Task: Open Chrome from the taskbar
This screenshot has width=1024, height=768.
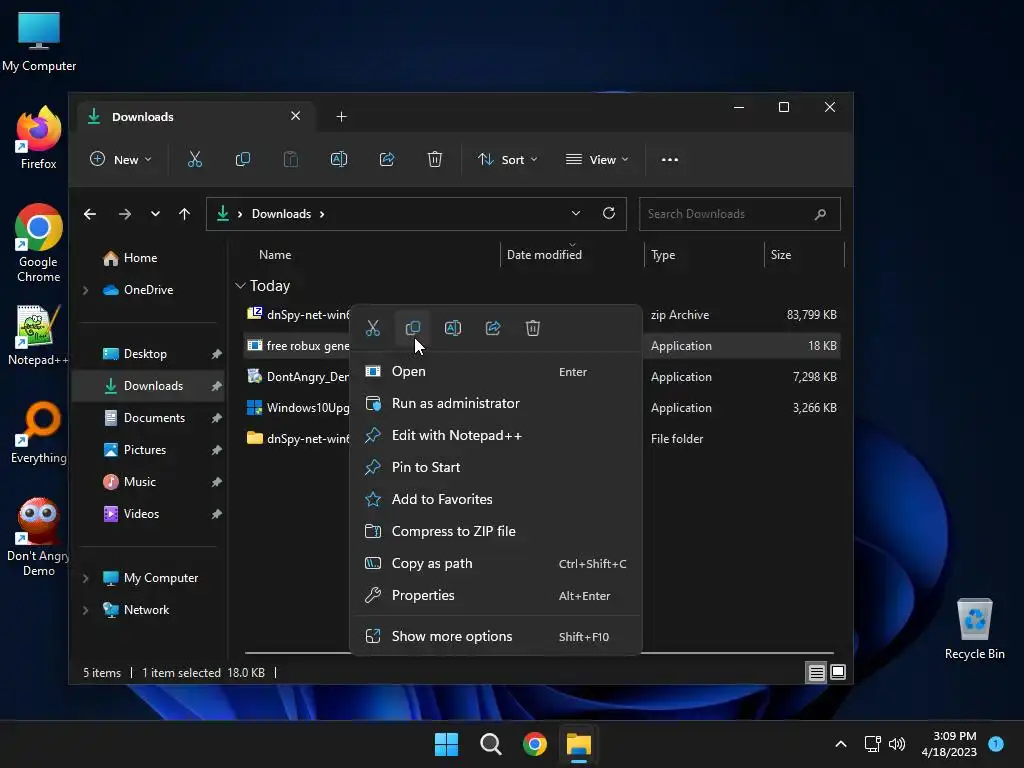Action: point(535,744)
